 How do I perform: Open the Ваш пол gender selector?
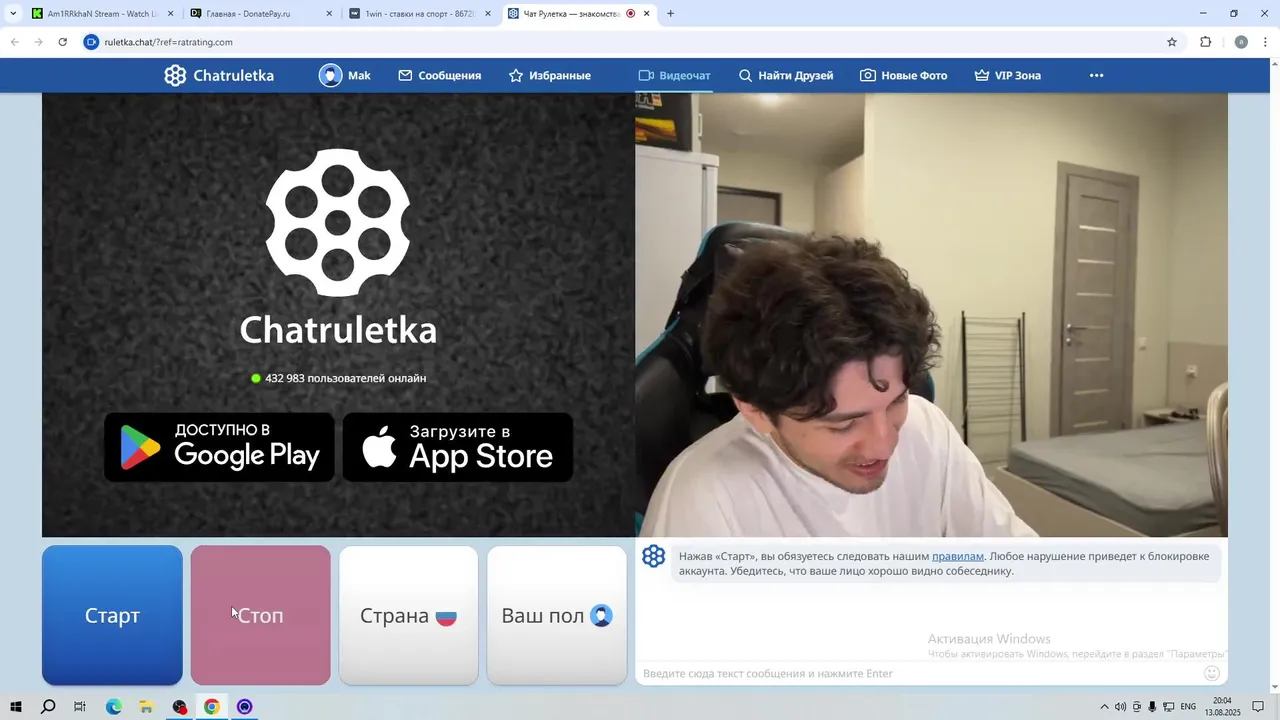tap(557, 615)
